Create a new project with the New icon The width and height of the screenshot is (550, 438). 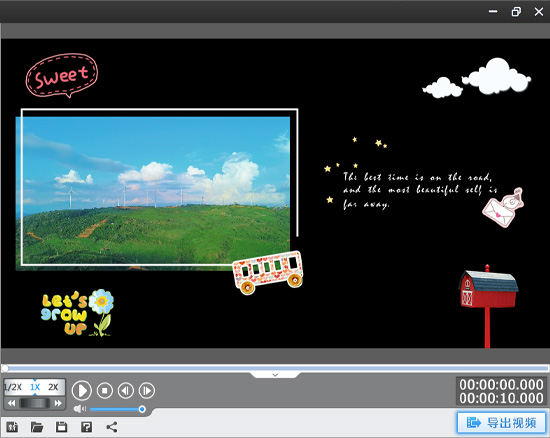pyautogui.click(x=12, y=427)
